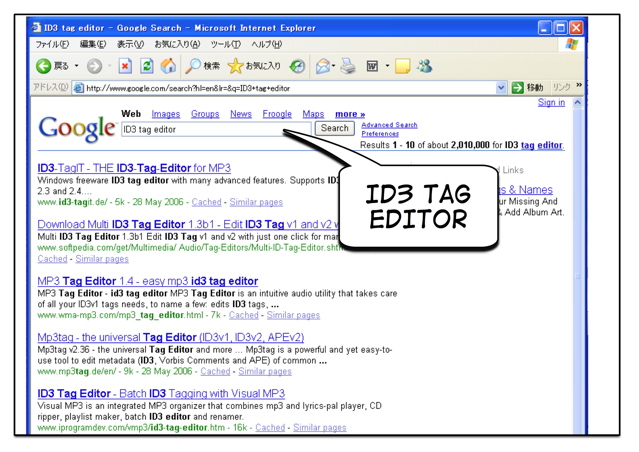
Task: Open Mp3tag universal Tag Editor result
Action: (171, 337)
